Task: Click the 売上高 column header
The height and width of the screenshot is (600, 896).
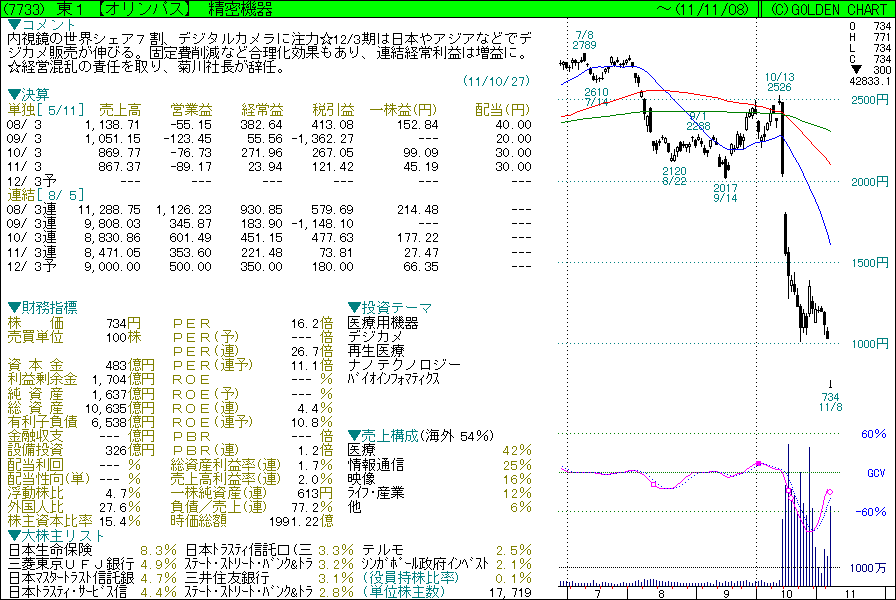Action: [x=120, y=109]
